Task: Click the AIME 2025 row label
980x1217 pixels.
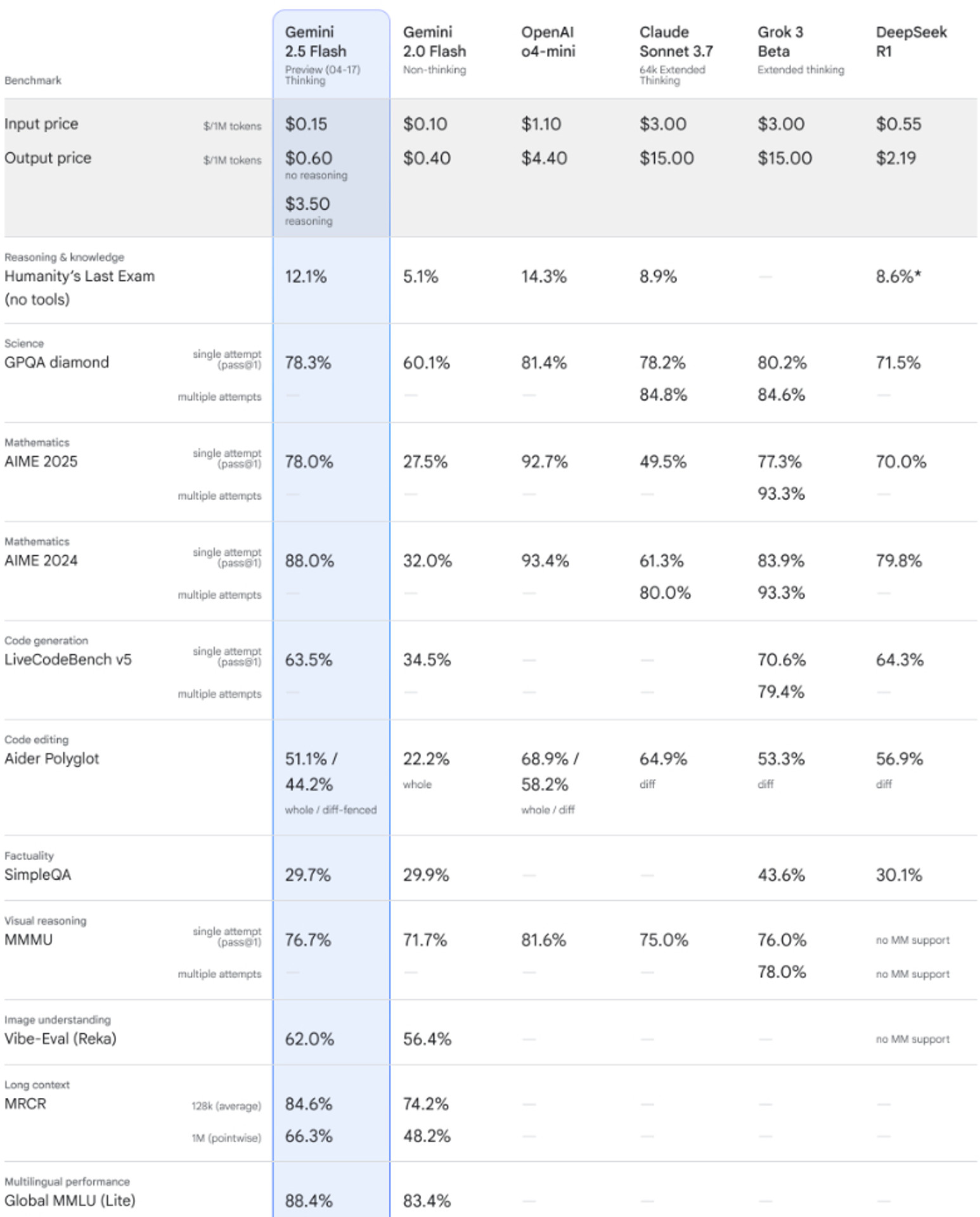Action: point(41,461)
